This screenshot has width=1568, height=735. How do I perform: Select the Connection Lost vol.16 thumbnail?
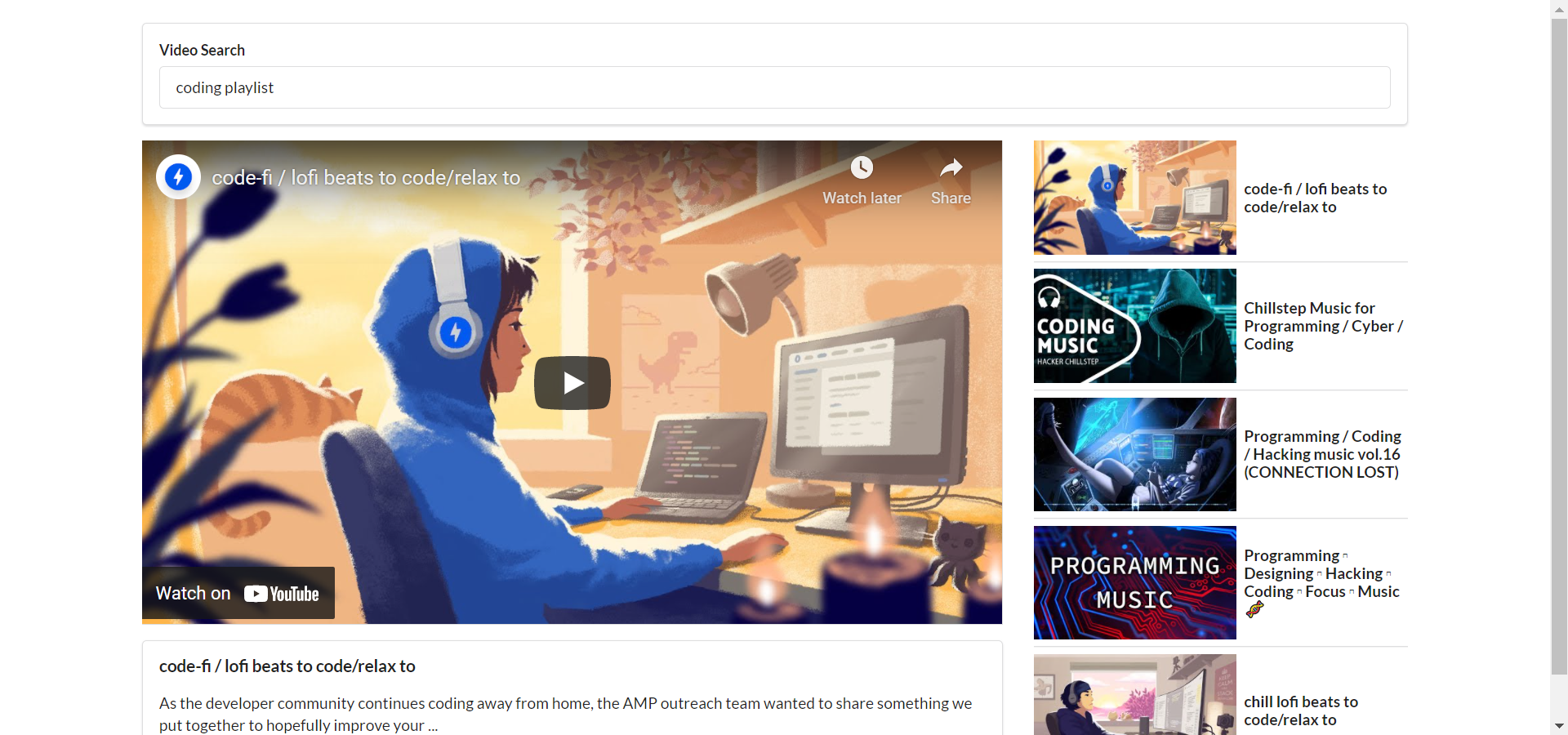tap(1134, 454)
